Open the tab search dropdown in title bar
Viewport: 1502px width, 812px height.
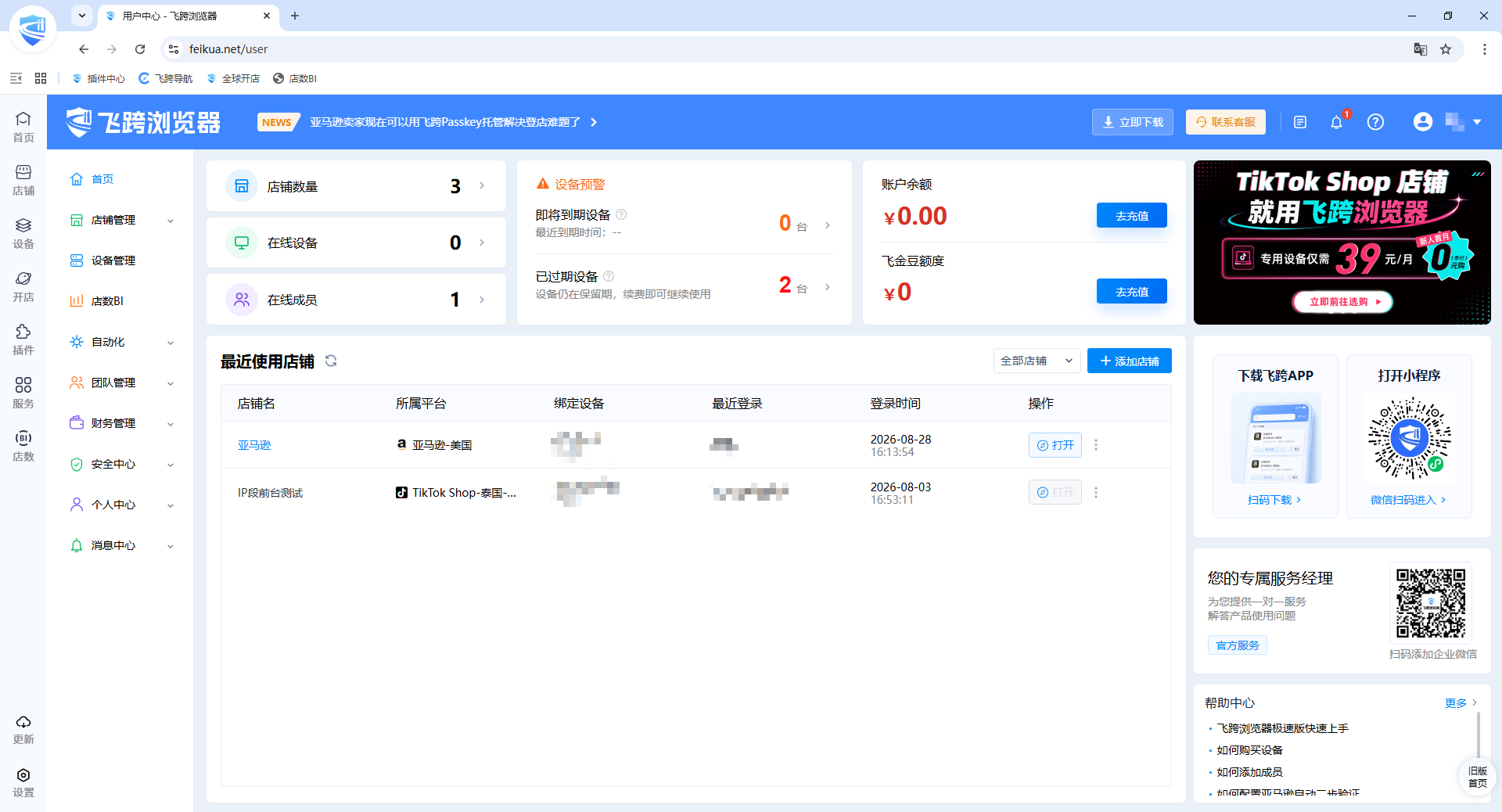(x=82, y=16)
